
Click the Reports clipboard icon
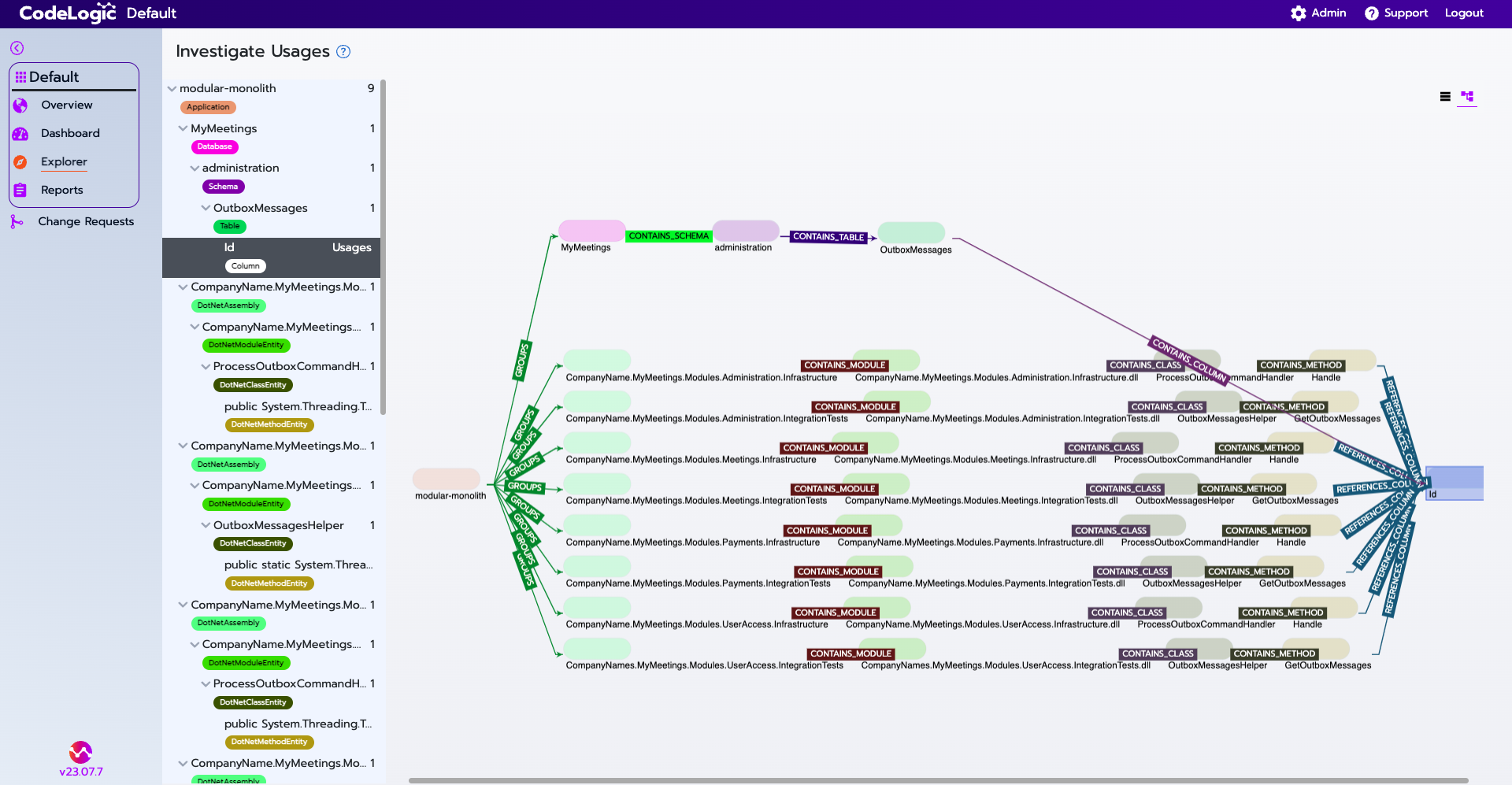[20, 190]
